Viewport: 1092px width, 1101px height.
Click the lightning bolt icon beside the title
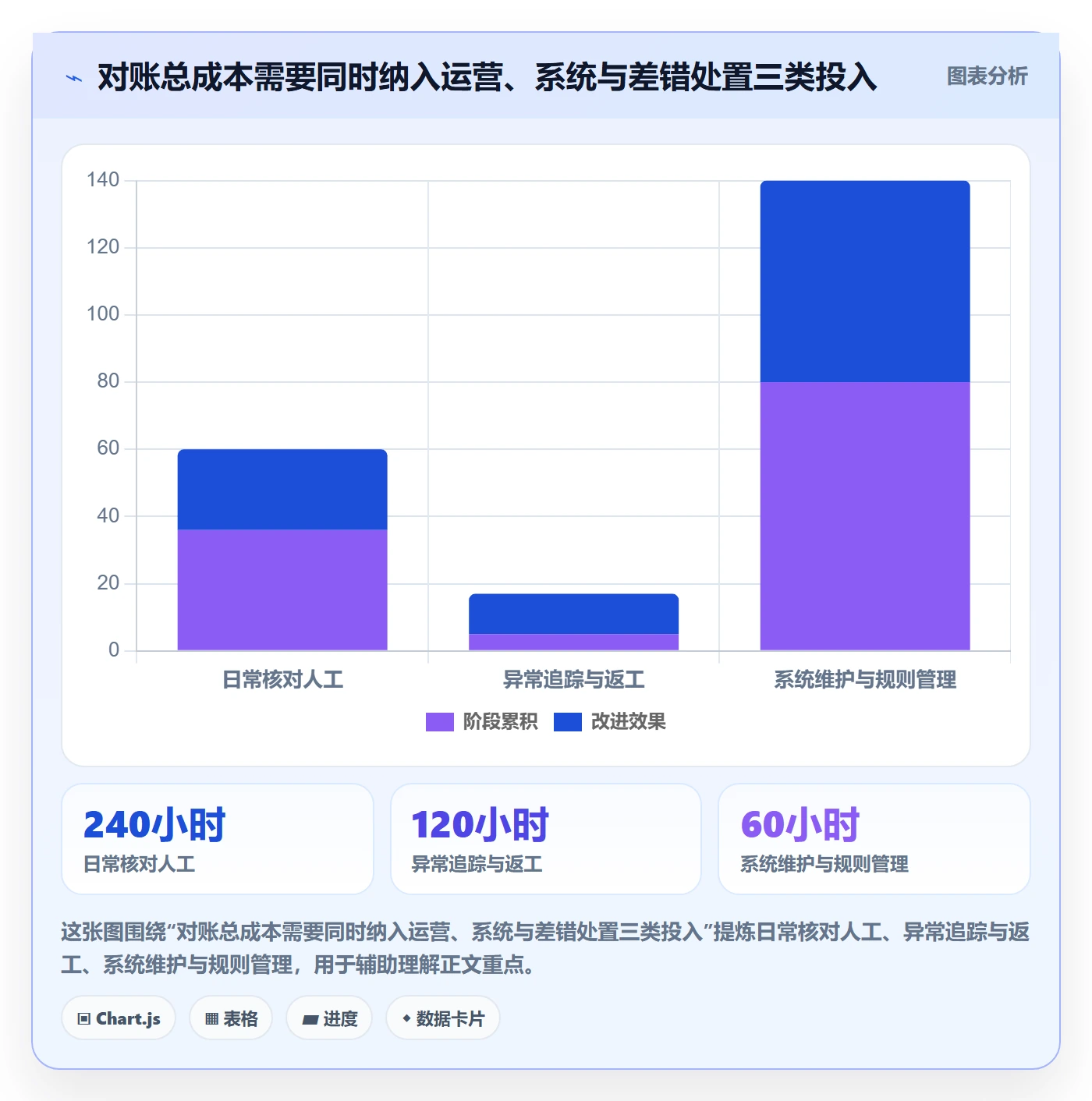click(74, 78)
